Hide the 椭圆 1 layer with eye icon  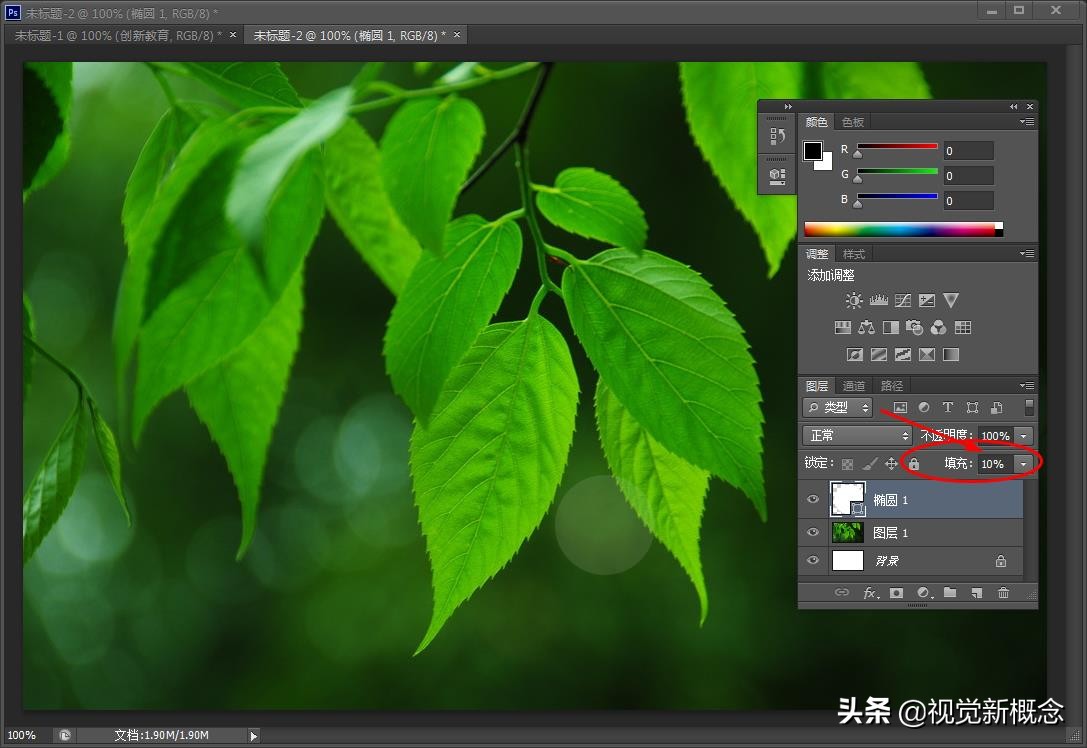pos(813,499)
